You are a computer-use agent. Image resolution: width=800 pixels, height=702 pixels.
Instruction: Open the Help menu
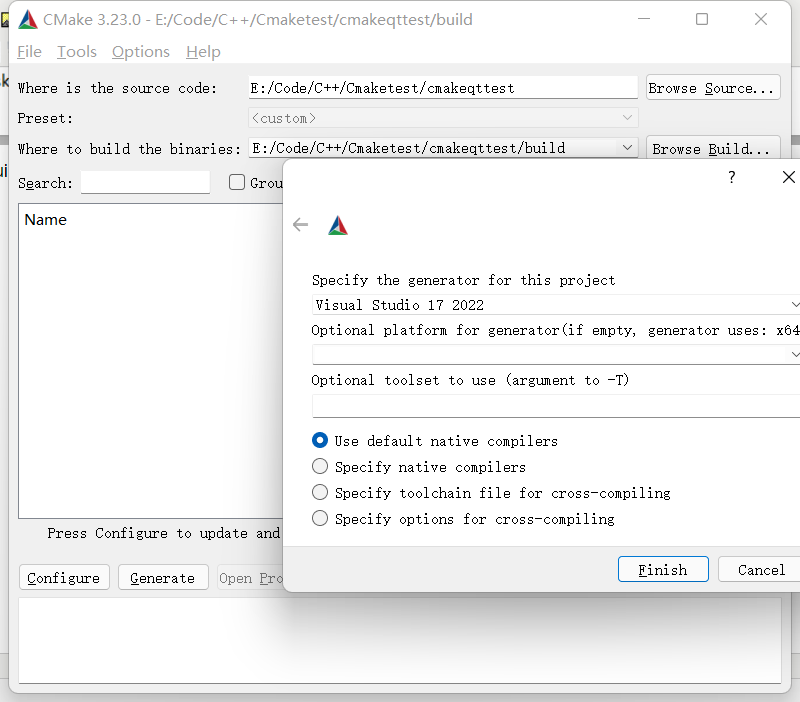pos(203,52)
